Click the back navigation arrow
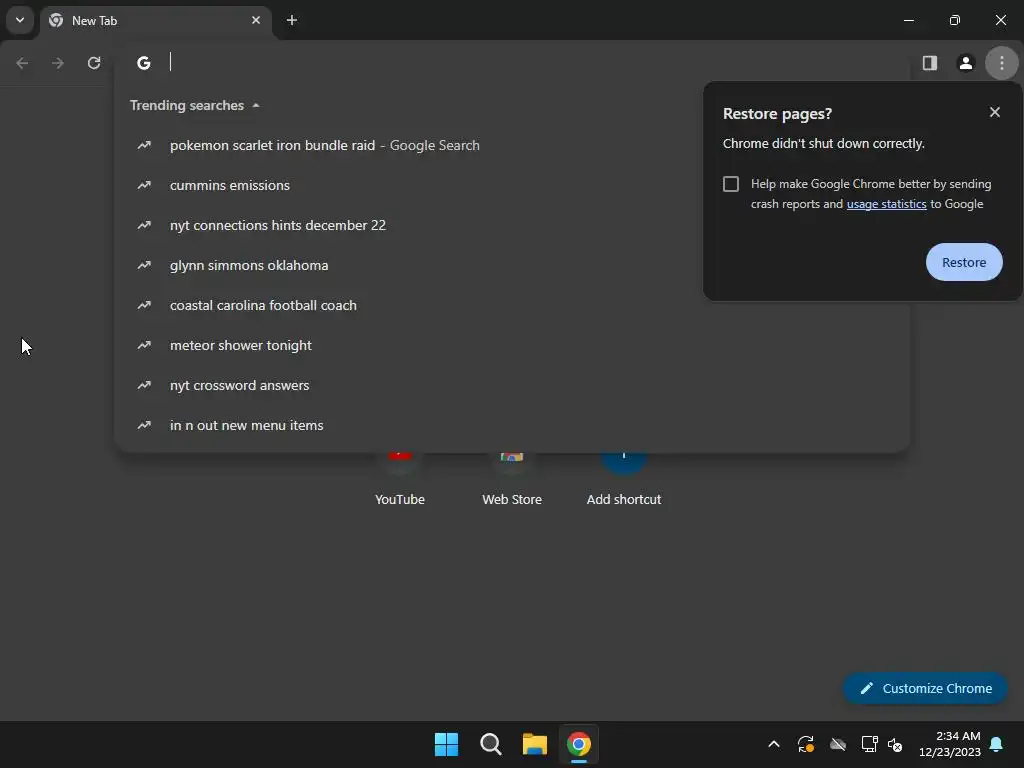The height and width of the screenshot is (768, 1024). tap(22, 63)
